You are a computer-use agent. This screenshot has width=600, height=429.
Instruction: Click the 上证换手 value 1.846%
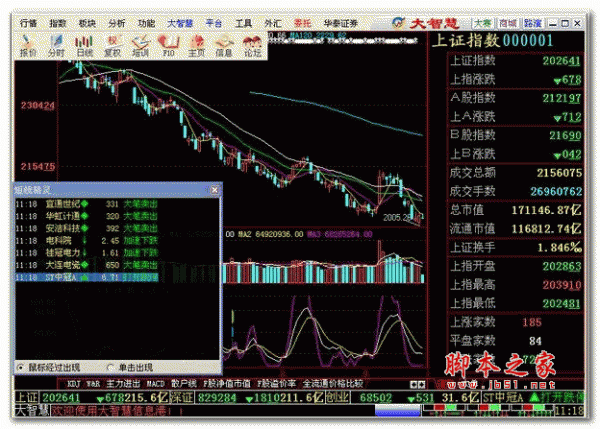[559, 248]
